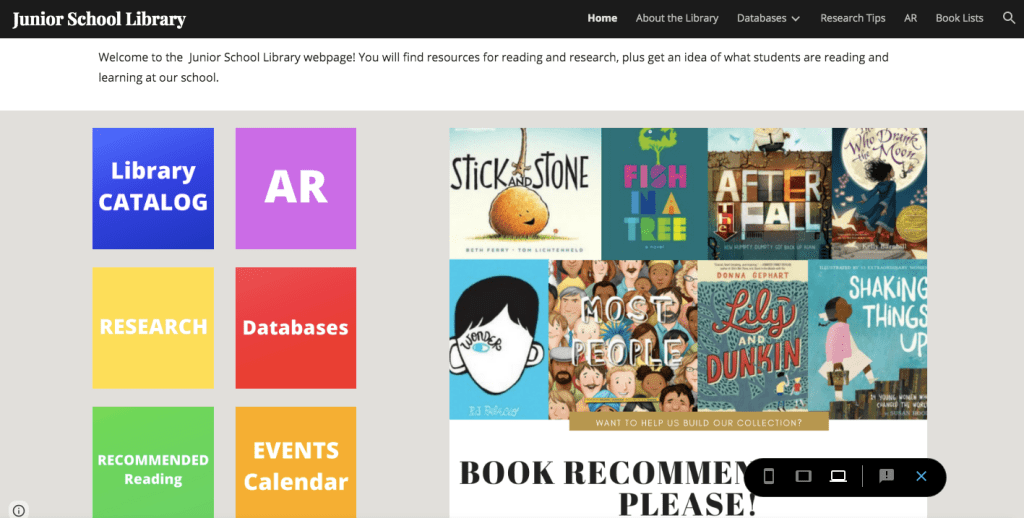Select the large screen preview icon
This screenshot has width=1024, height=518.
tap(838, 476)
